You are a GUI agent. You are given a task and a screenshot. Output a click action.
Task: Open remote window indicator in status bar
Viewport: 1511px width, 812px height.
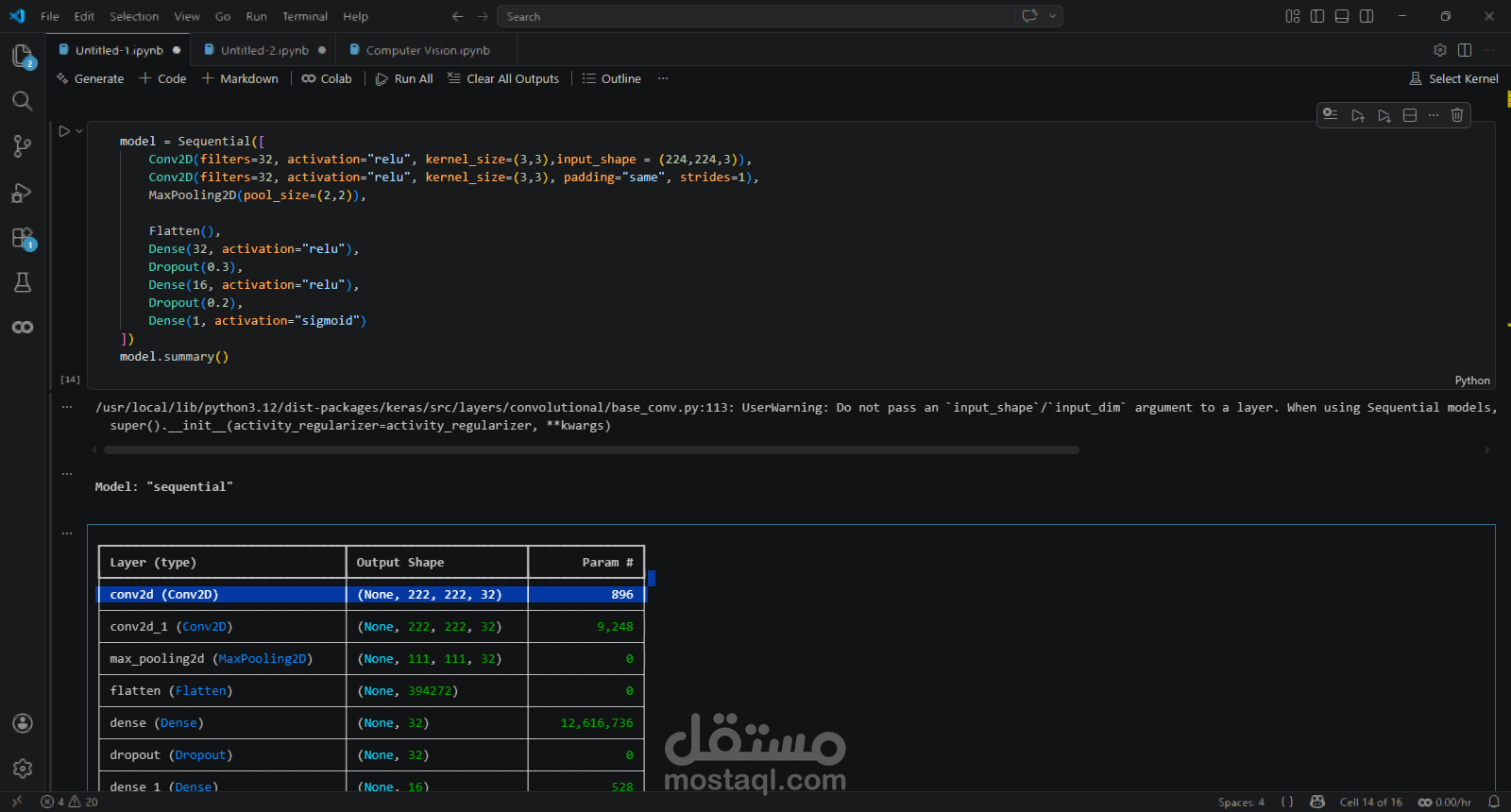point(17,802)
